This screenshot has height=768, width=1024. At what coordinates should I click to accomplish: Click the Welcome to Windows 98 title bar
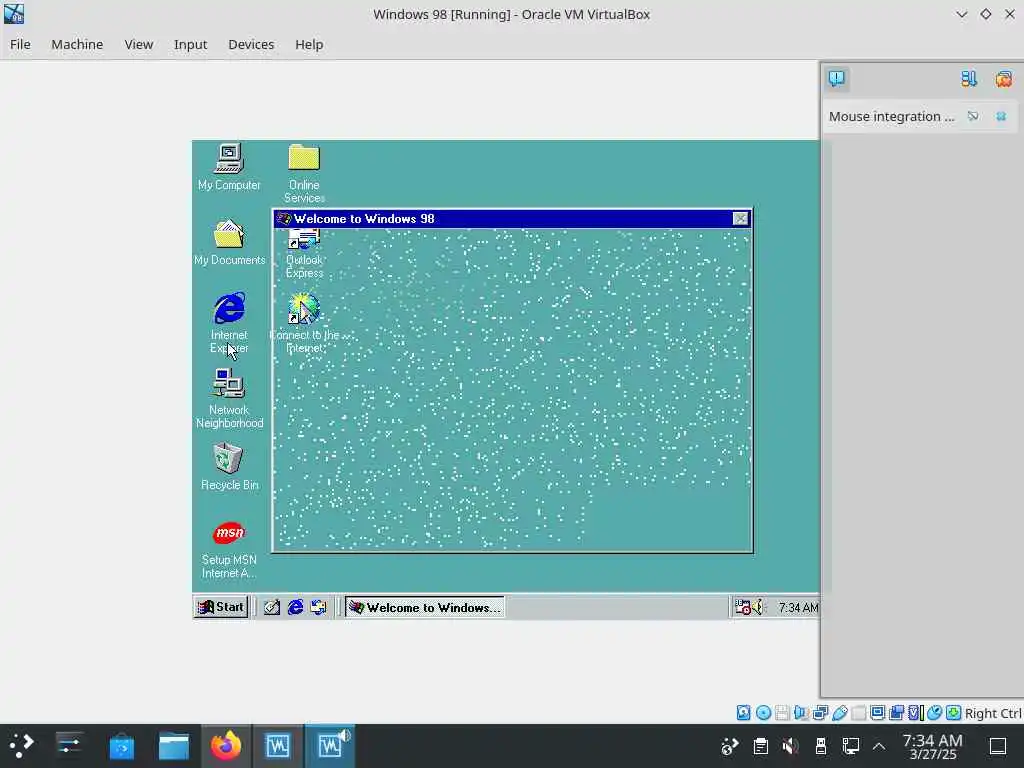tap(512, 219)
